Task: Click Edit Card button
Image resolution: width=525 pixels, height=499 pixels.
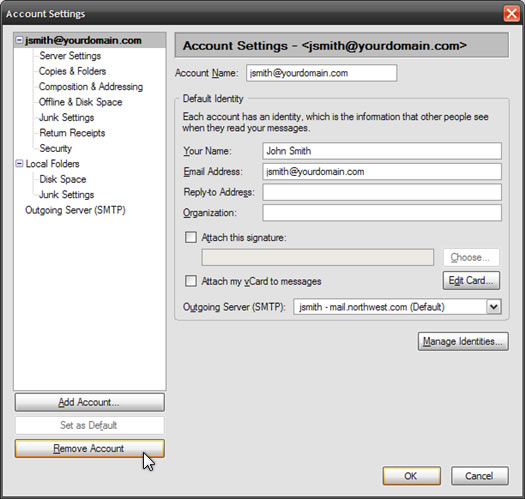Action: tap(471, 281)
